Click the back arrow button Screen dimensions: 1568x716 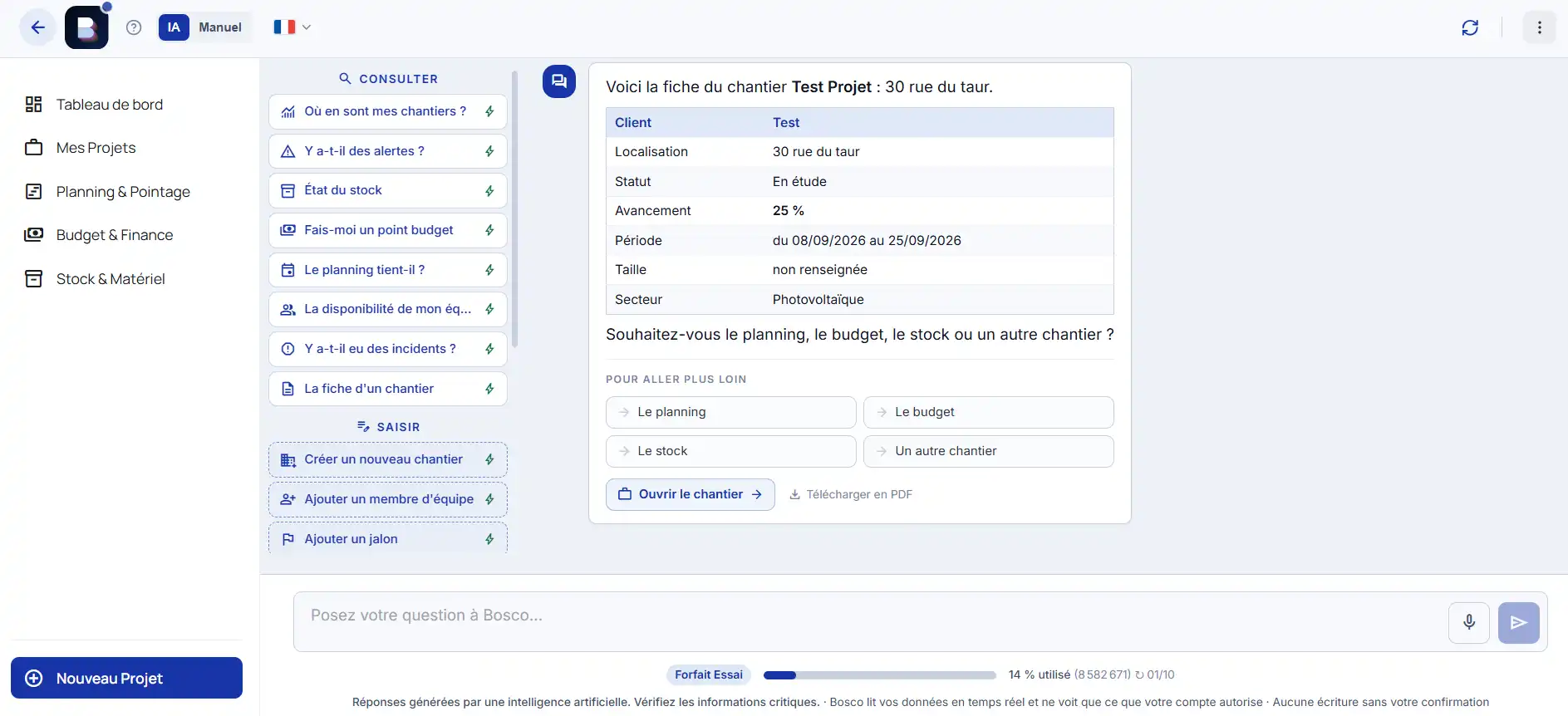pyautogui.click(x=38, y=27)
